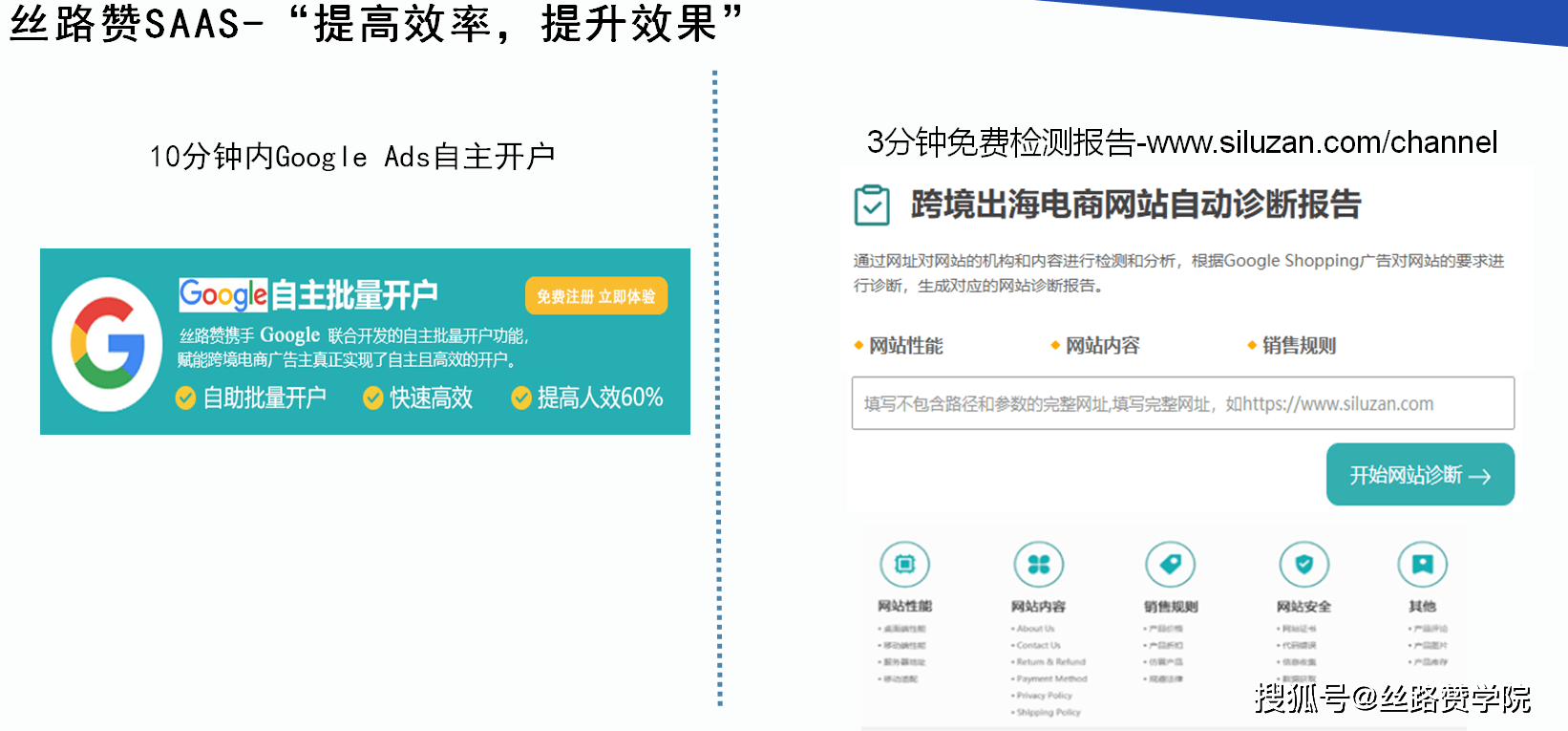Screen dimensions: 1568x731
Task: Click the 网站内容 heading under the four-leaf icon
Action: [1038, 606]
